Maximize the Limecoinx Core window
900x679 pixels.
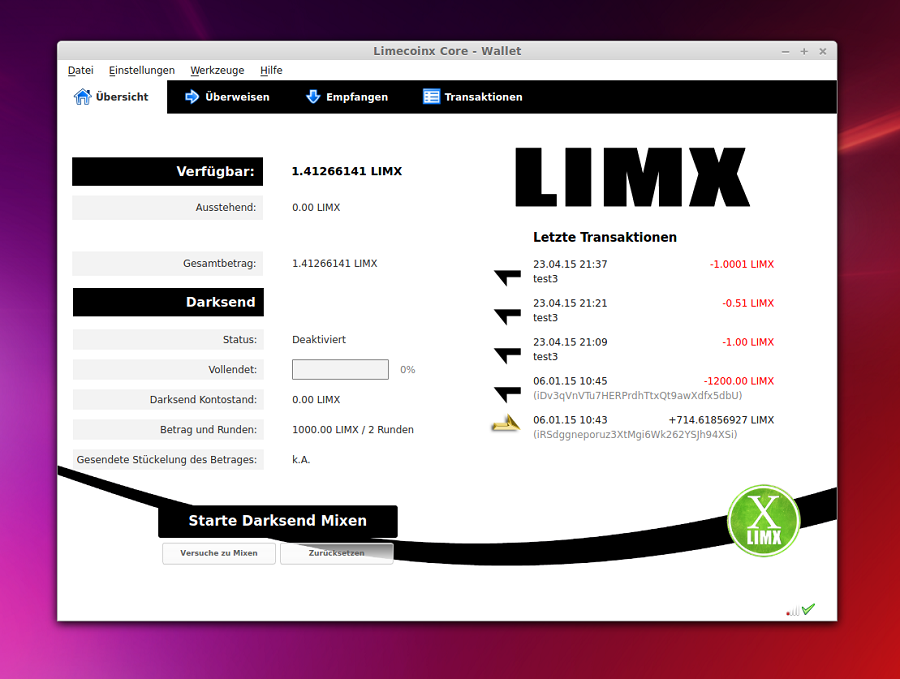click(x=804, y=52)
